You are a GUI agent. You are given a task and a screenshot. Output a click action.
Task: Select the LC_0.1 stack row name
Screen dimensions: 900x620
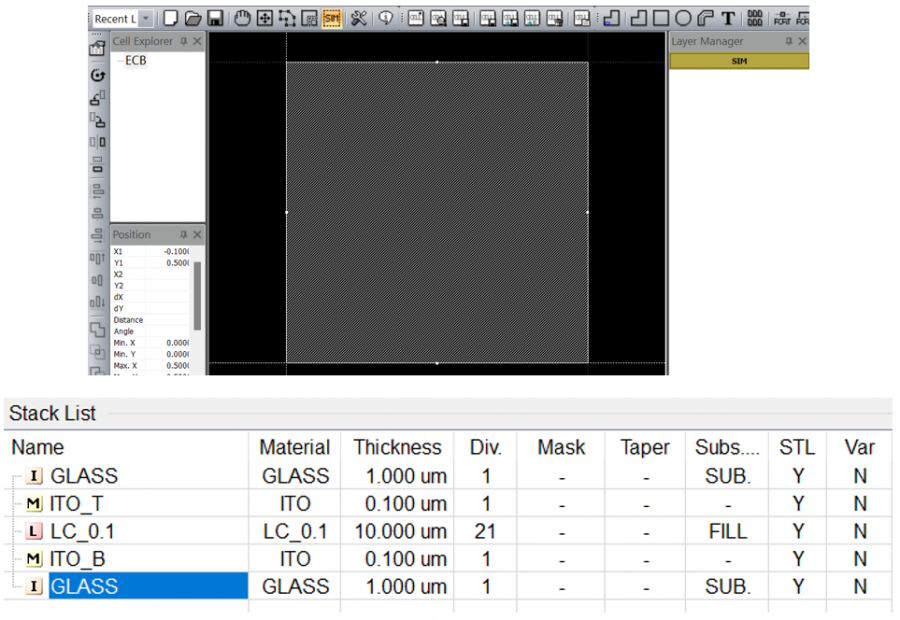coord(82,531)
